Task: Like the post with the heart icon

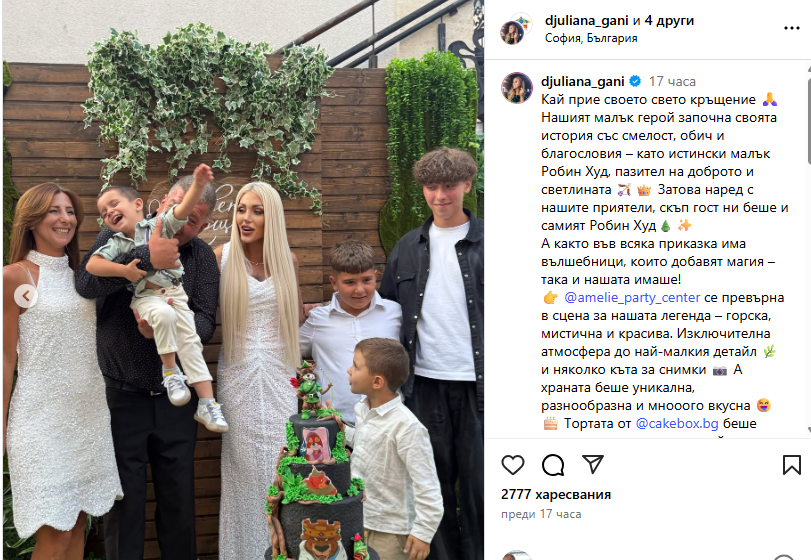Action: [x=513, y=465]
